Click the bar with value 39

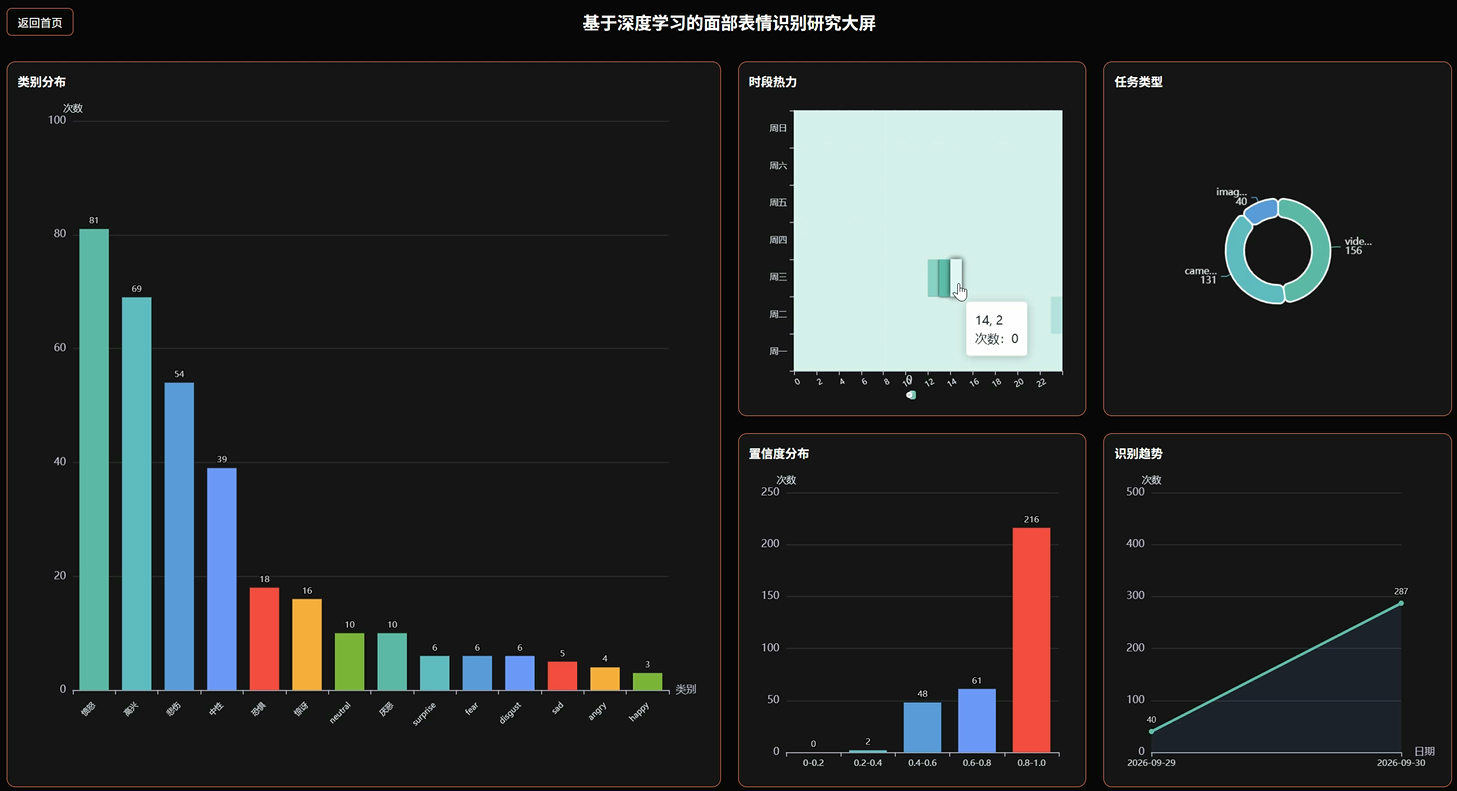(x=222, y=579)
